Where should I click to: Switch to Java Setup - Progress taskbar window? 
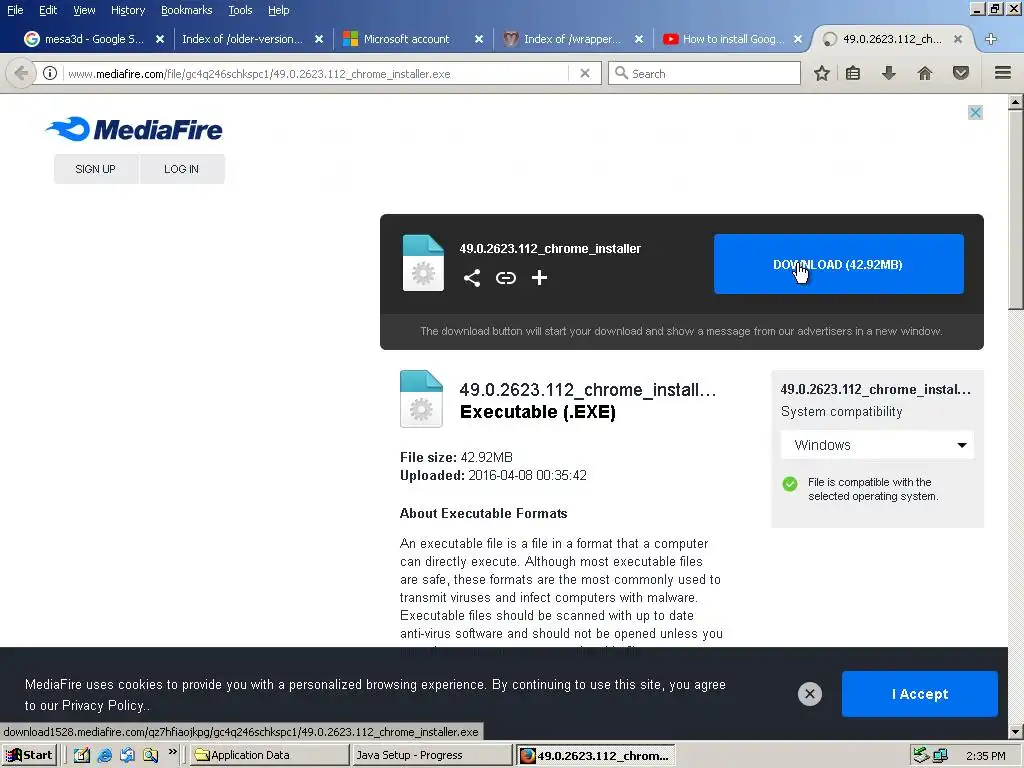[x=432, y=755]
